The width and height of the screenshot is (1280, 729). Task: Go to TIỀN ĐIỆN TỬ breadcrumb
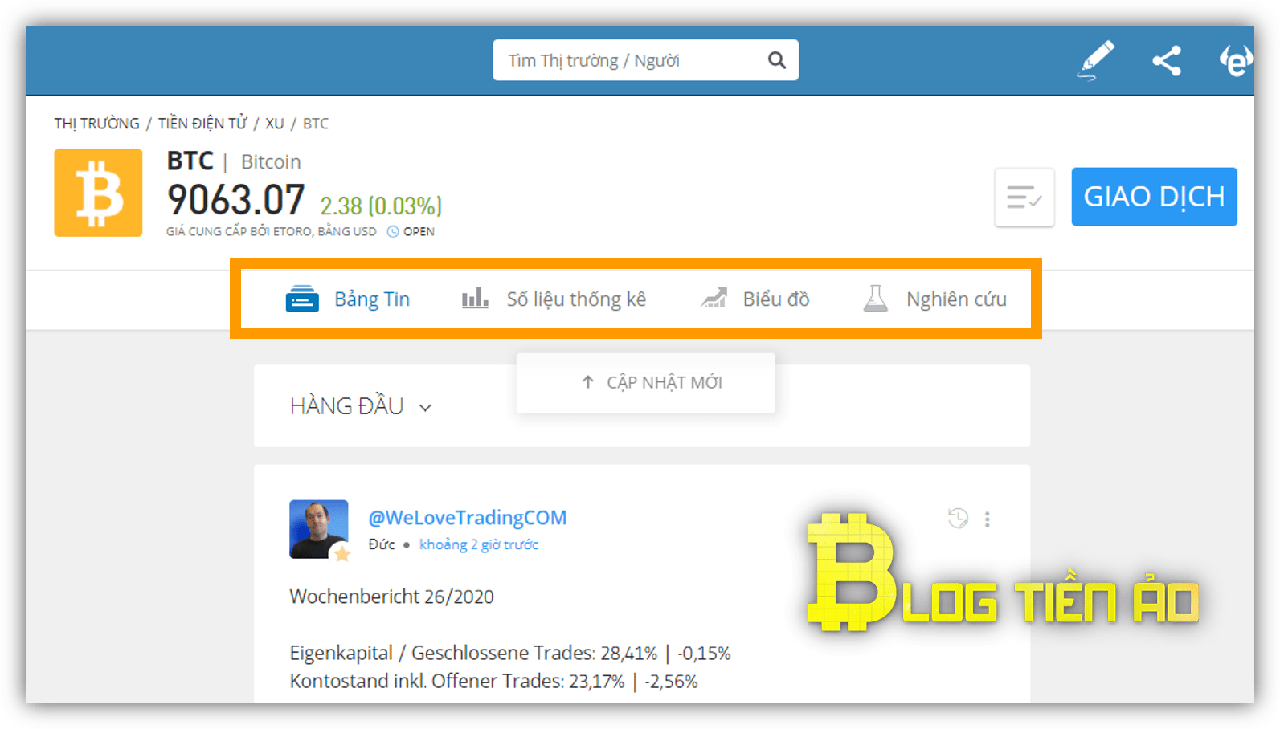[x=202, y=123]
